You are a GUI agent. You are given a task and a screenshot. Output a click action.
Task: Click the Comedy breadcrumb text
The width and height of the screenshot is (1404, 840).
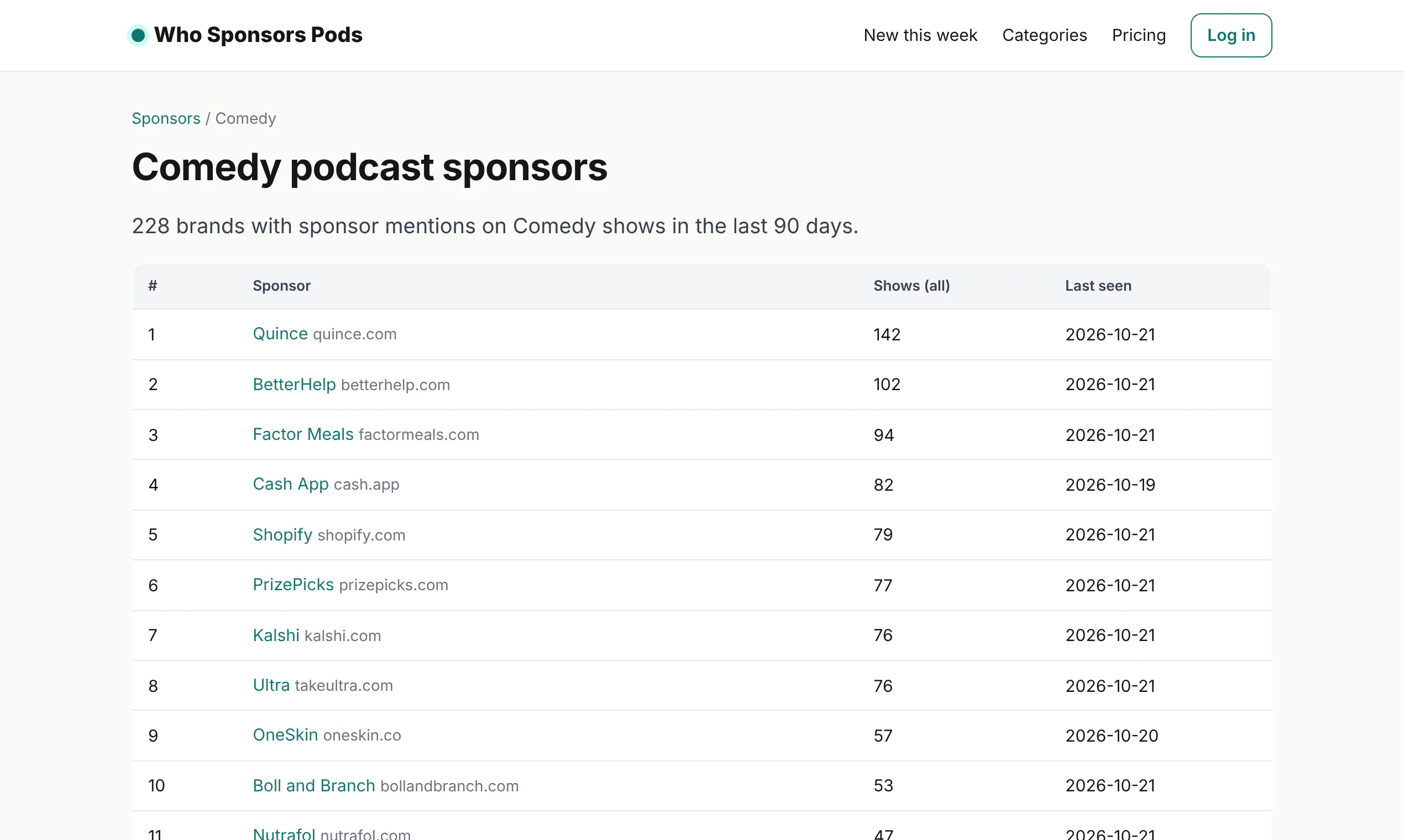(245, 118)
